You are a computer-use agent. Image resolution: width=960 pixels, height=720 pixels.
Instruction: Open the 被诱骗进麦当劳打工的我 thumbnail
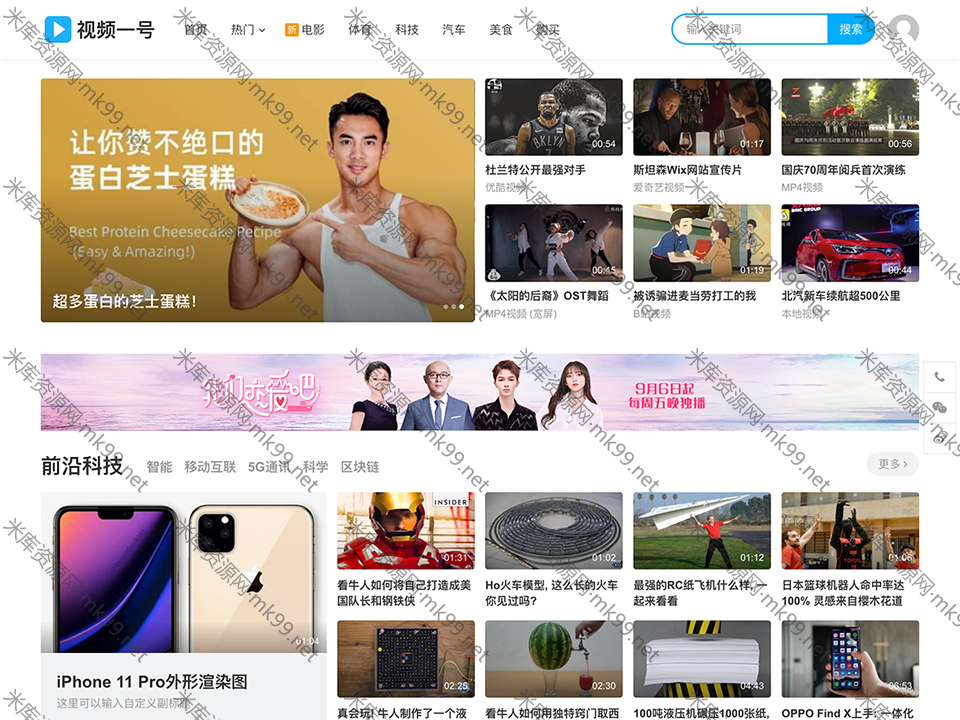702,243
